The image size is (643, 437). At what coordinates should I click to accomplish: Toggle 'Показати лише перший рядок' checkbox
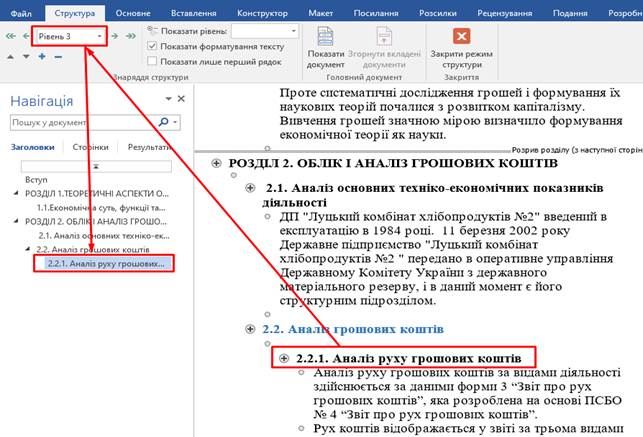152,60
